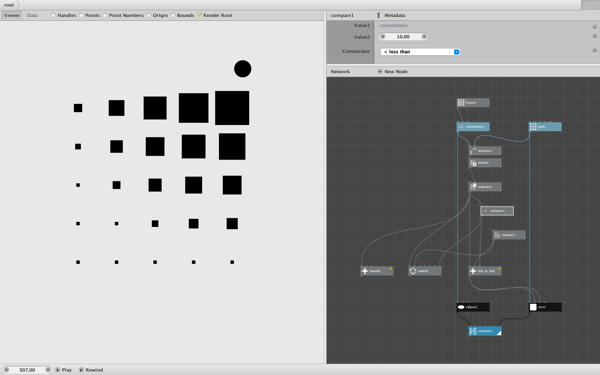Viewport: 600px width, 375px height.
Task: Click the root breadcrumb
Action: (9, 5)
